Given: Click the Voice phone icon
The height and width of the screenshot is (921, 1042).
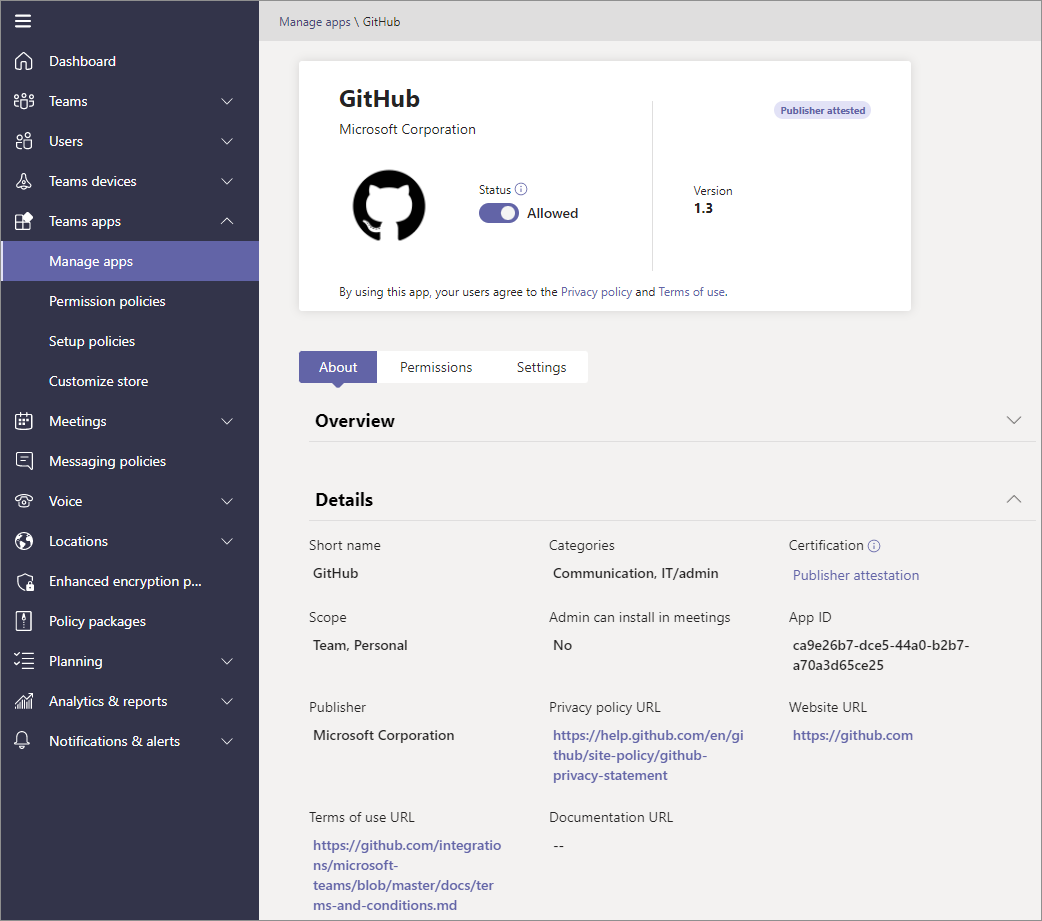Looking at the screenshot, I should [x=23, y=501].
